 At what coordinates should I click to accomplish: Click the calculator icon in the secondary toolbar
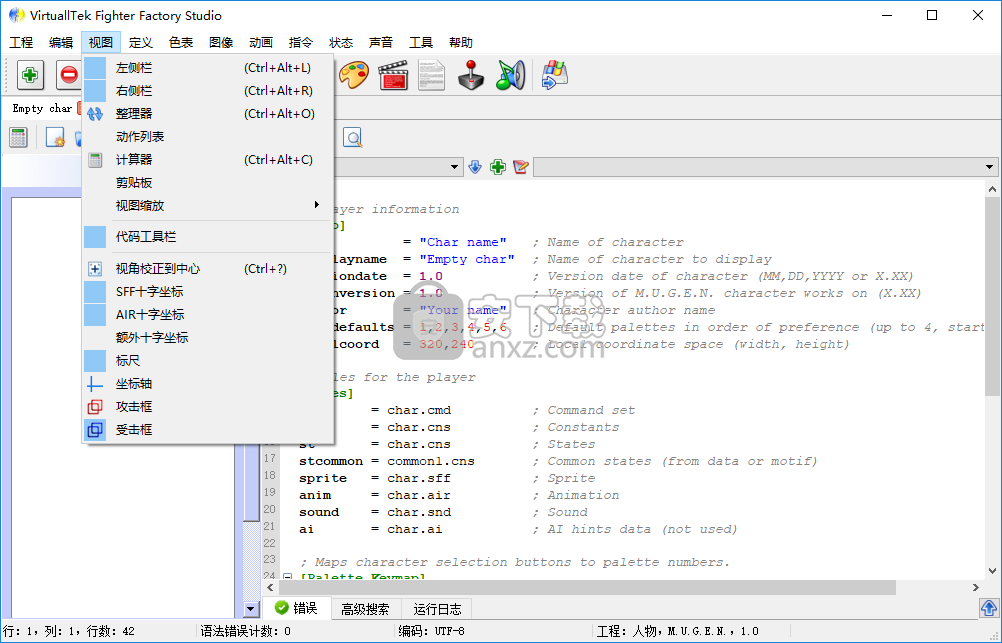tap(18, 137)
